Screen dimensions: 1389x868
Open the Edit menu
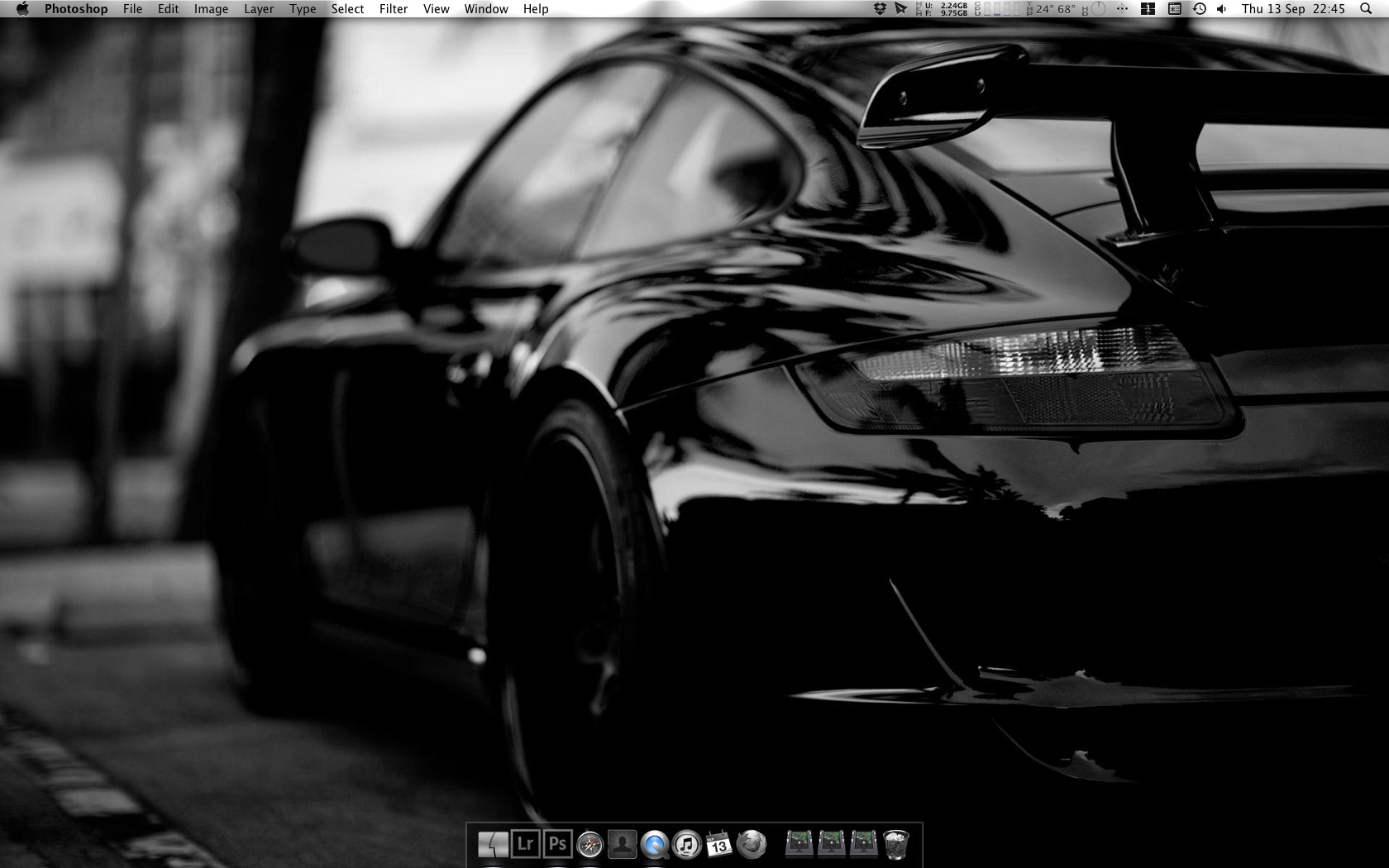click(168, 9)
